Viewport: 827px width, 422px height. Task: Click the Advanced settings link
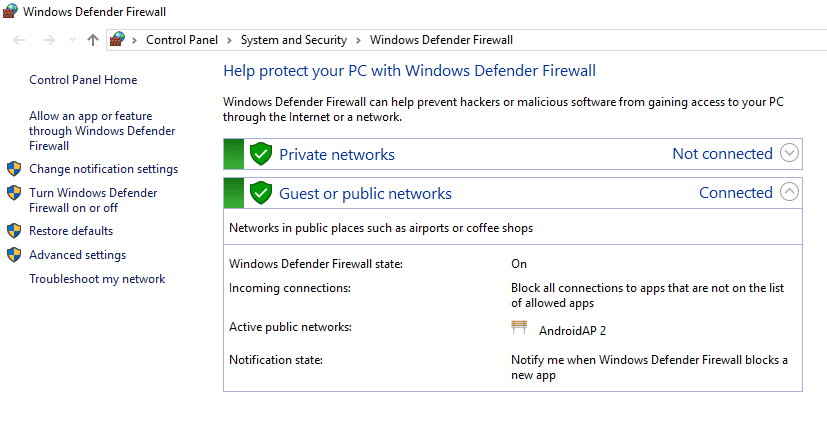click(x=77, y=255)
